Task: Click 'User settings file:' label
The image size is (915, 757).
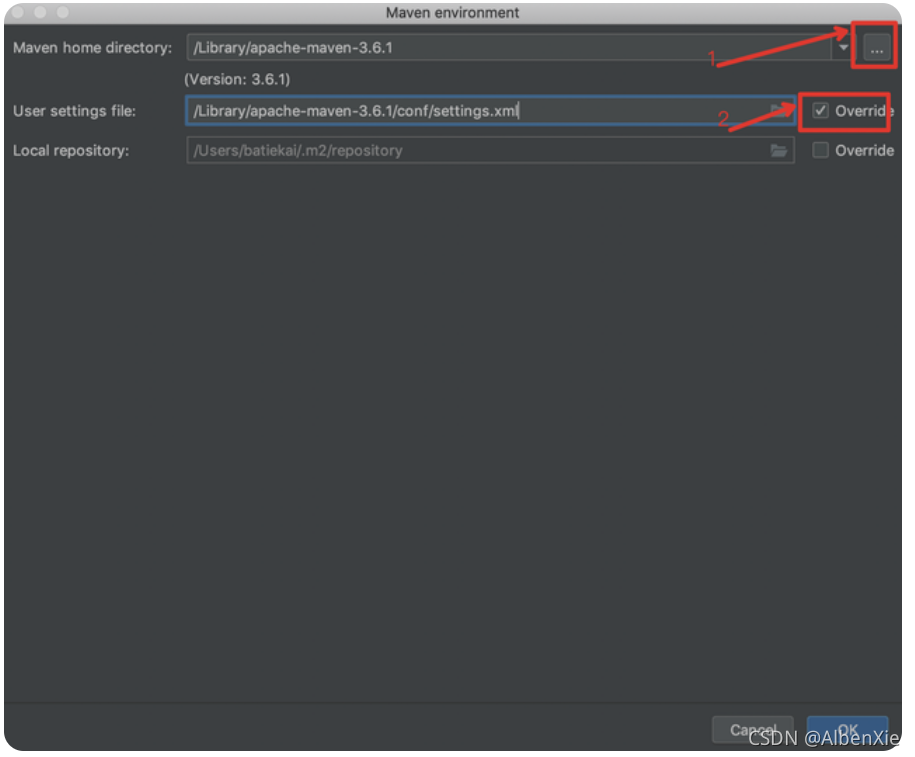Action: pos(74,111)
